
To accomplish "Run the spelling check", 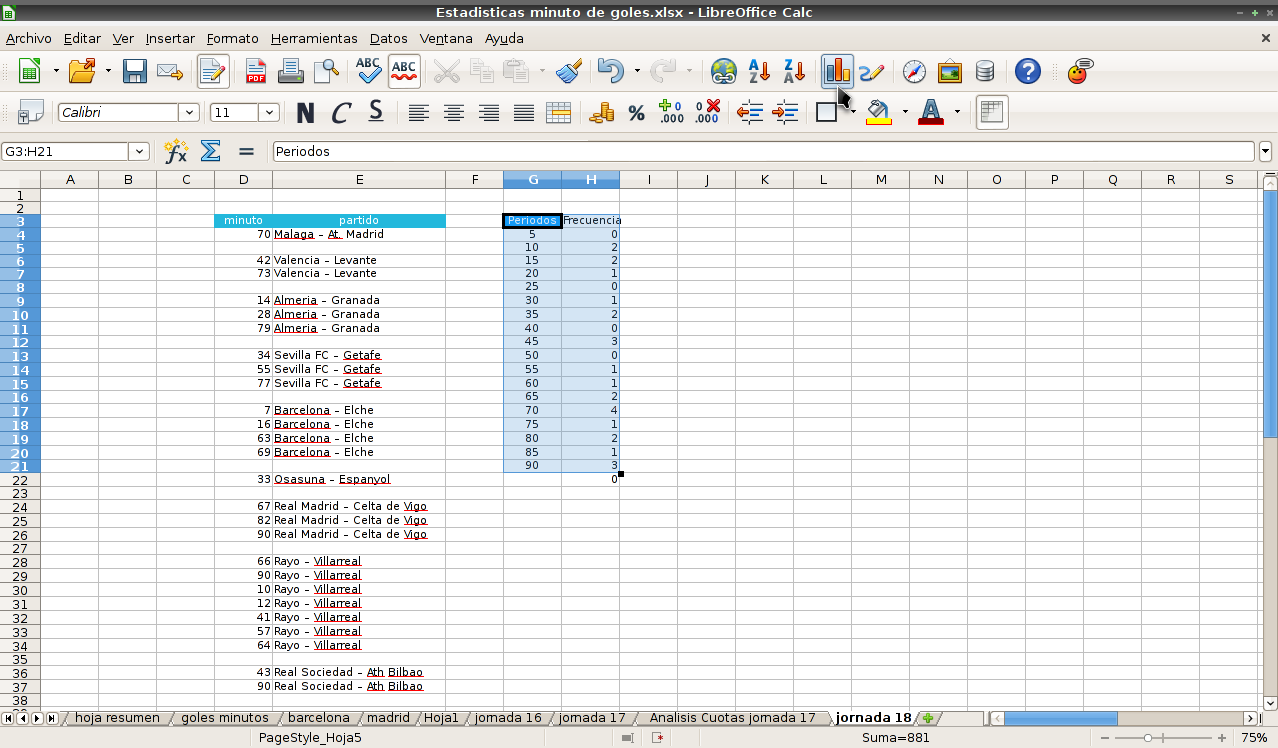I will pyautogui.click(x=369, y=72).
